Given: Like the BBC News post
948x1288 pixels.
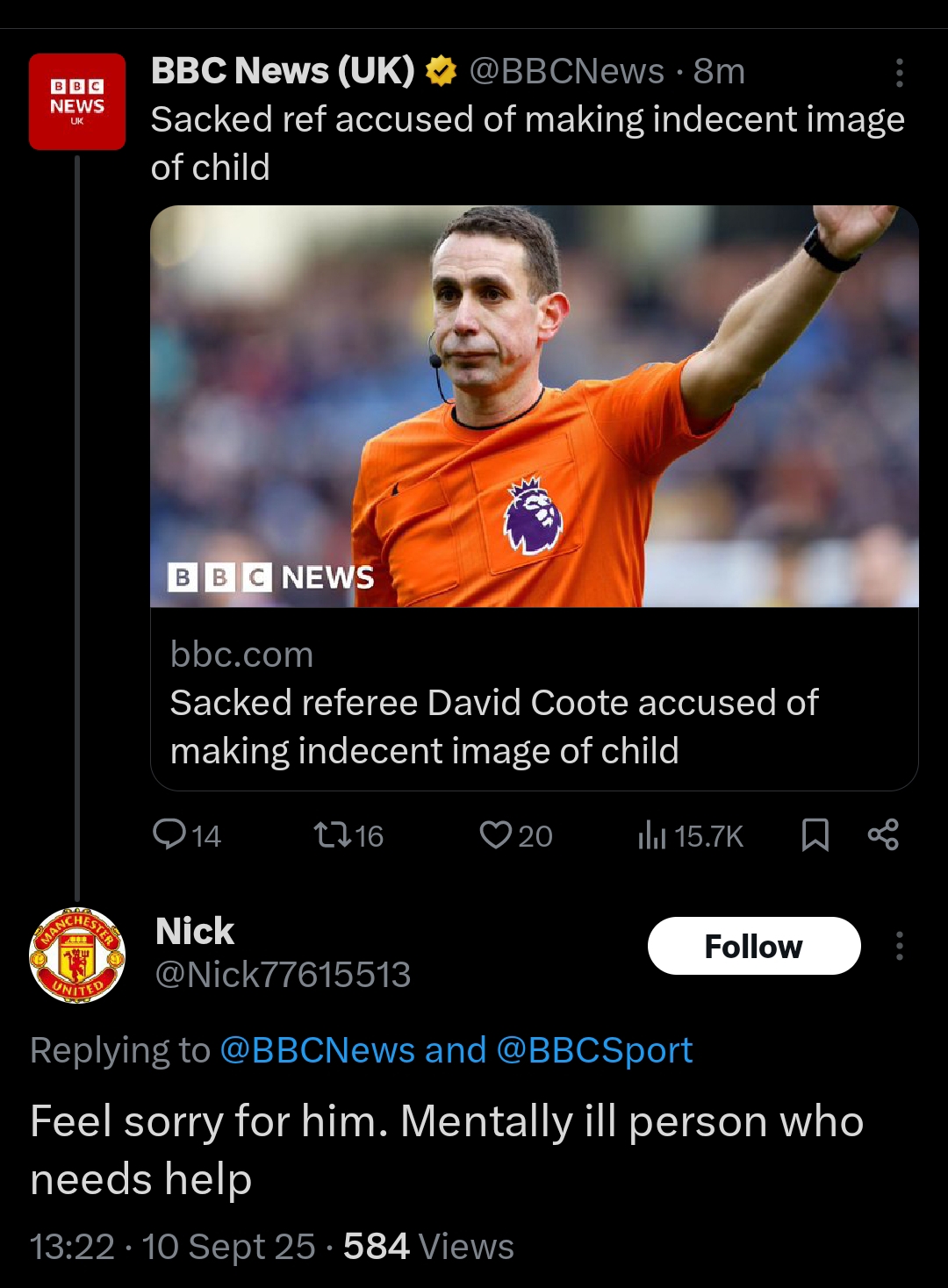Looking at the screenshot, I should click(x=496, y=834).
